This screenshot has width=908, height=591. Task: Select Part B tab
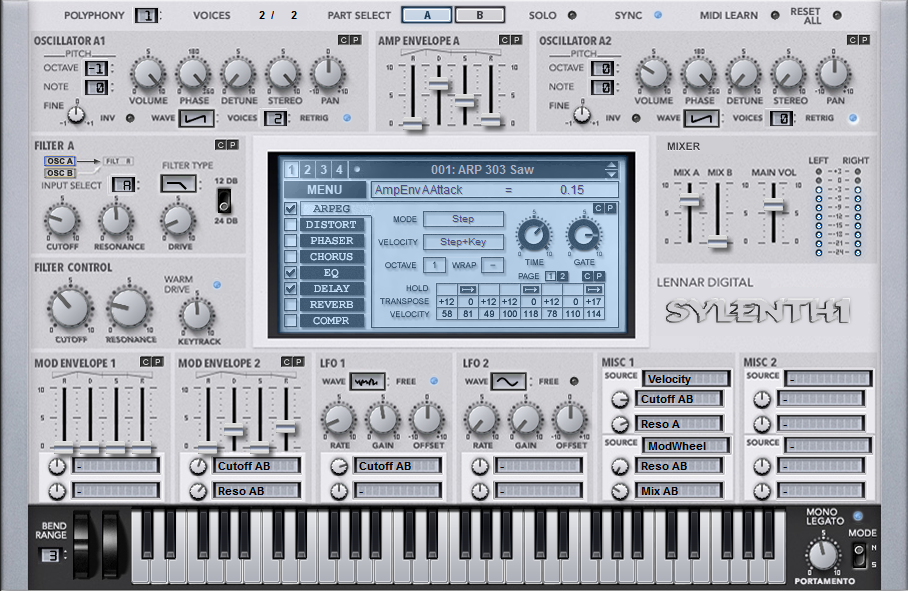[479, 15]
